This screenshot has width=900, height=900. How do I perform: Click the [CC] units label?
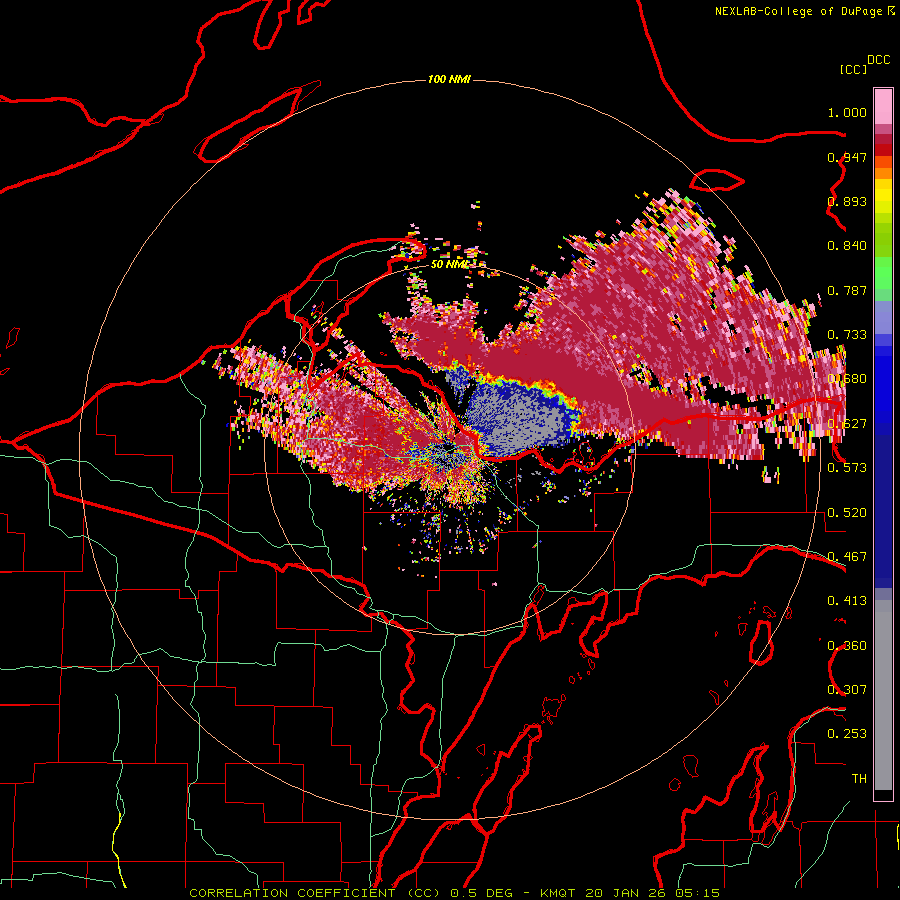852,69
